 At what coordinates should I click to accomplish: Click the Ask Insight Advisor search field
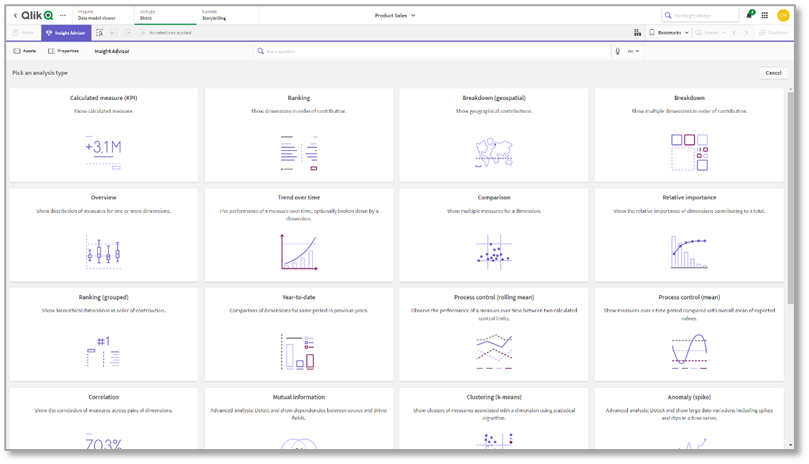[x=700, y=15]
